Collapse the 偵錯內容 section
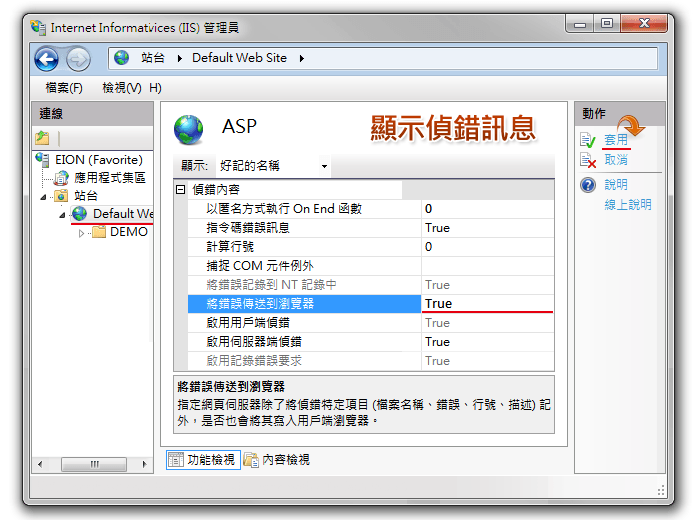This screenshot has width=700, height=520. tap(180, 190)
